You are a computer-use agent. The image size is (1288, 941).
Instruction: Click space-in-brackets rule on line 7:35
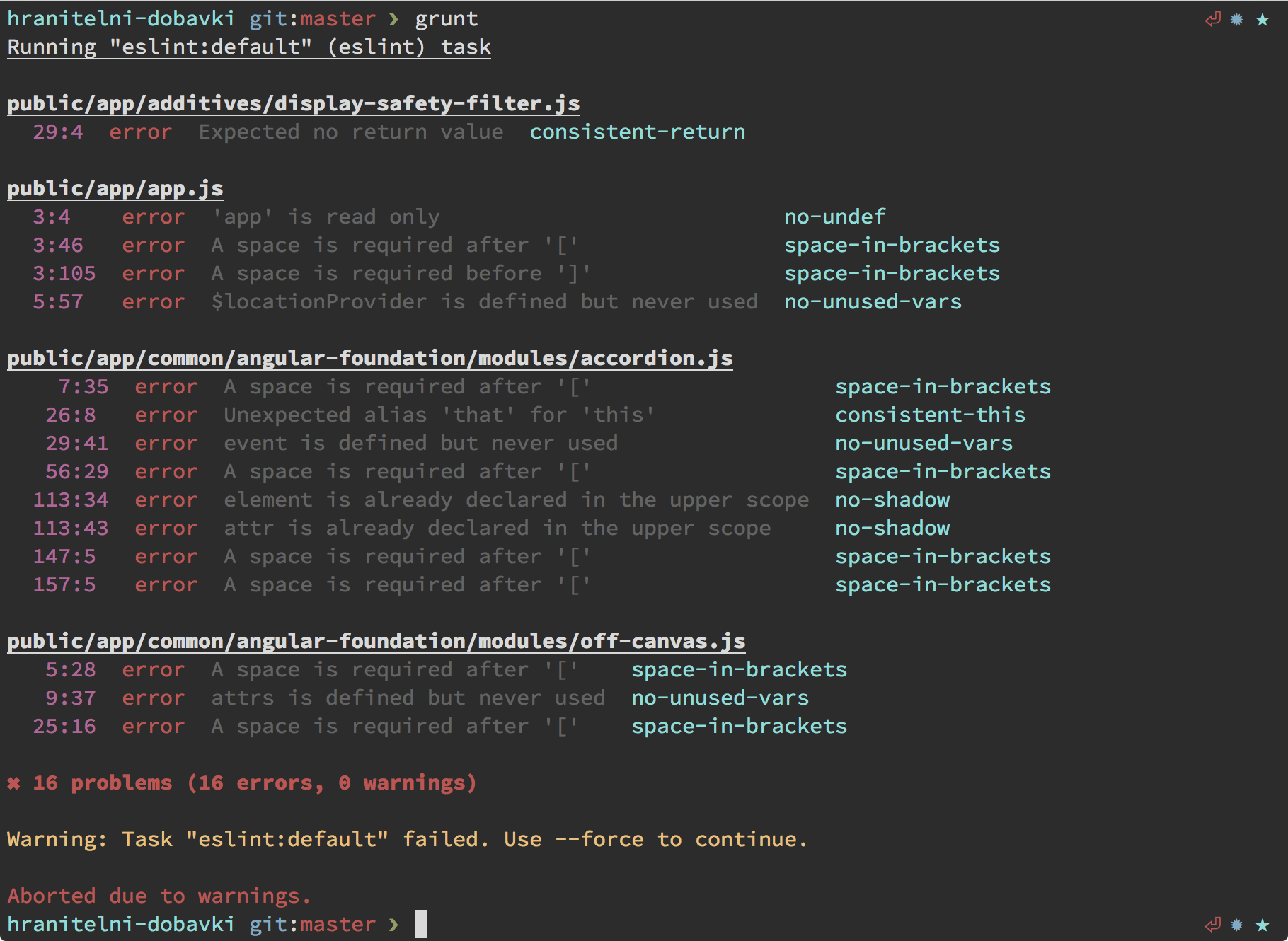click(x=943, y=387)
